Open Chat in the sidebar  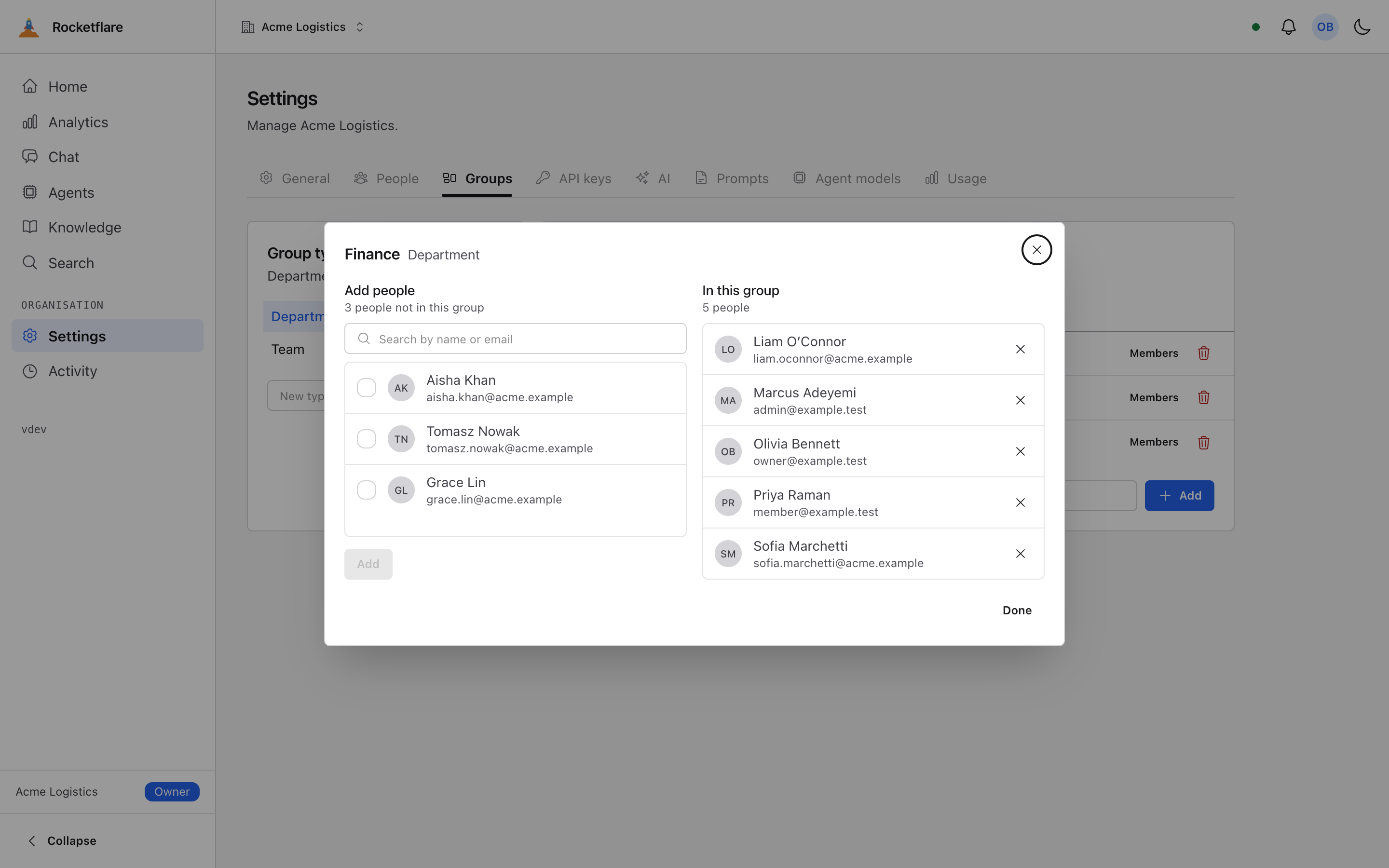click(x=108, y=157)
